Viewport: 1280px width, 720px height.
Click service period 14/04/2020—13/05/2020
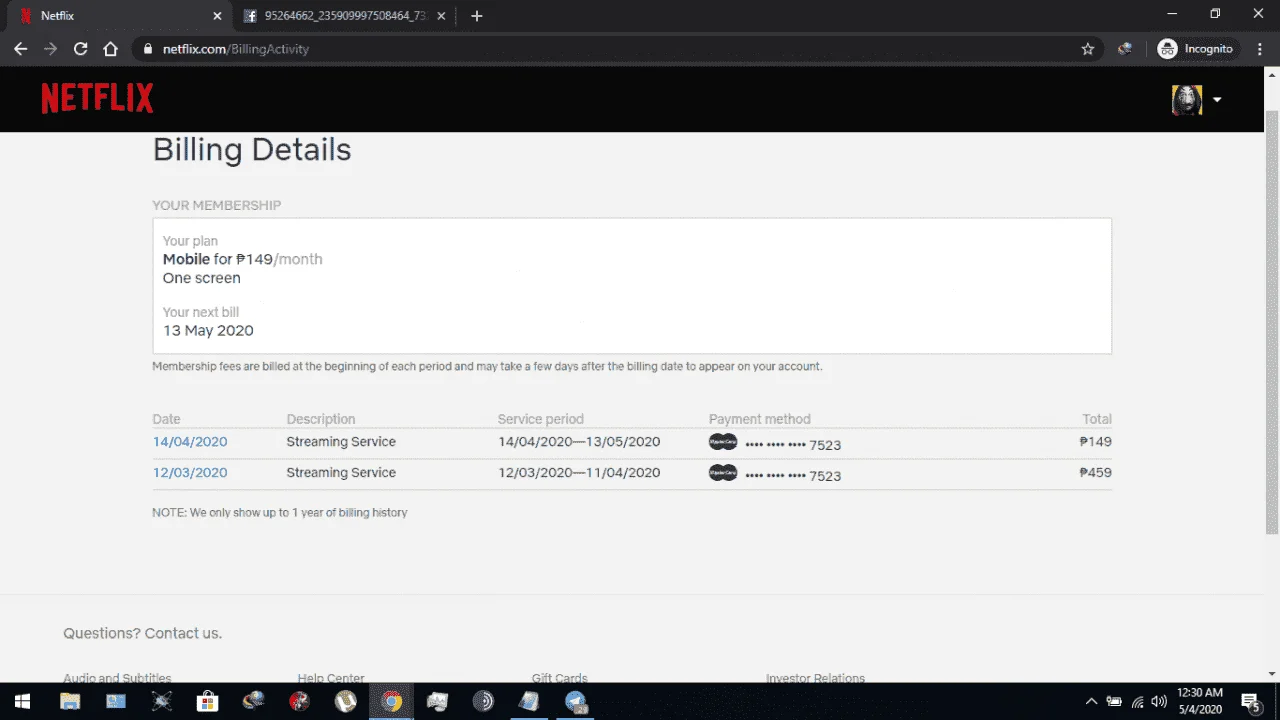click(579, 442)
